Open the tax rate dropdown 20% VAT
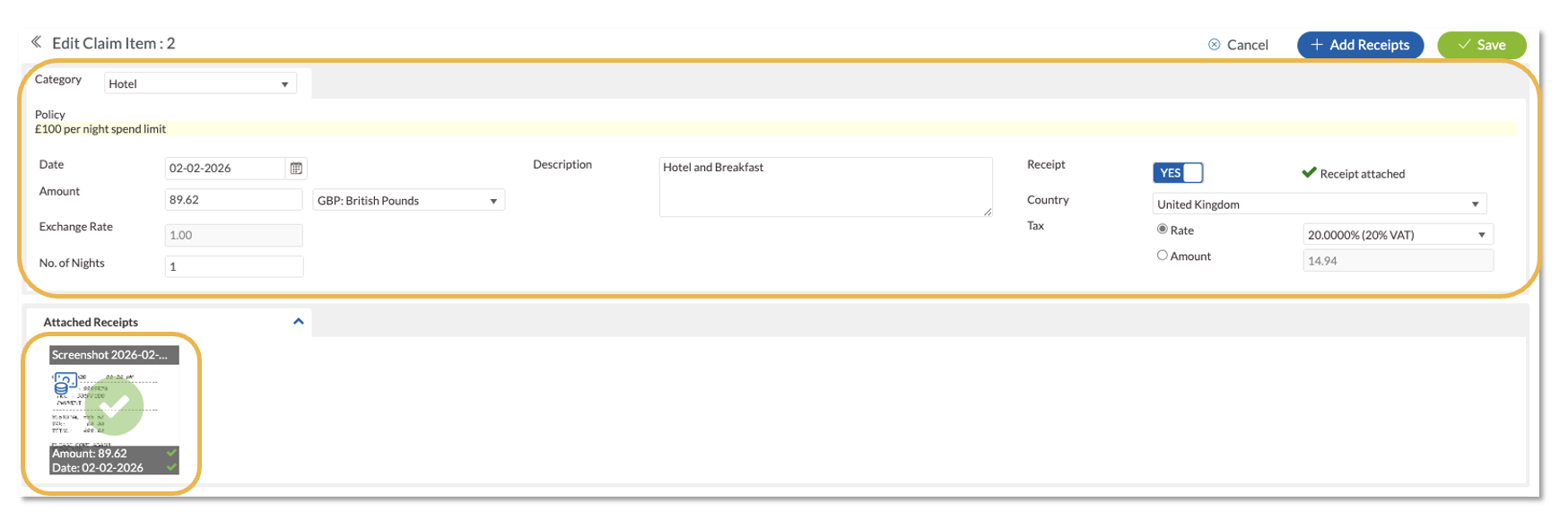The width and height of the screenshot is (1568, 529). click(x=1398, y=235)
